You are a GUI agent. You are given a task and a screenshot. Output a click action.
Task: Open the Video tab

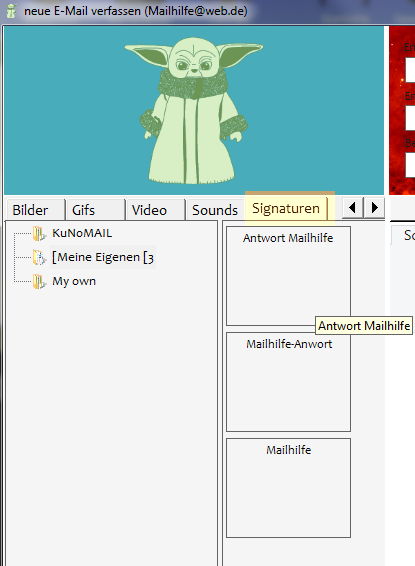point(155,210)
